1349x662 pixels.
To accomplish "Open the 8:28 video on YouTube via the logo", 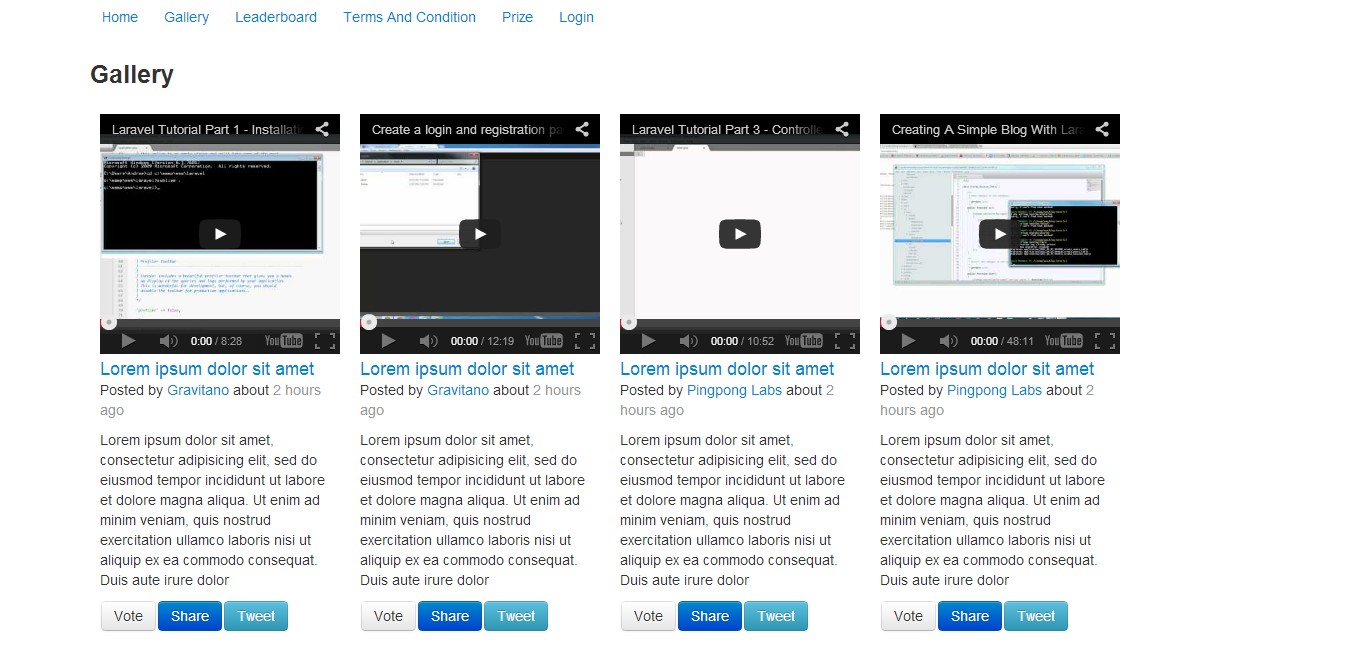I will tap(284, 341).
